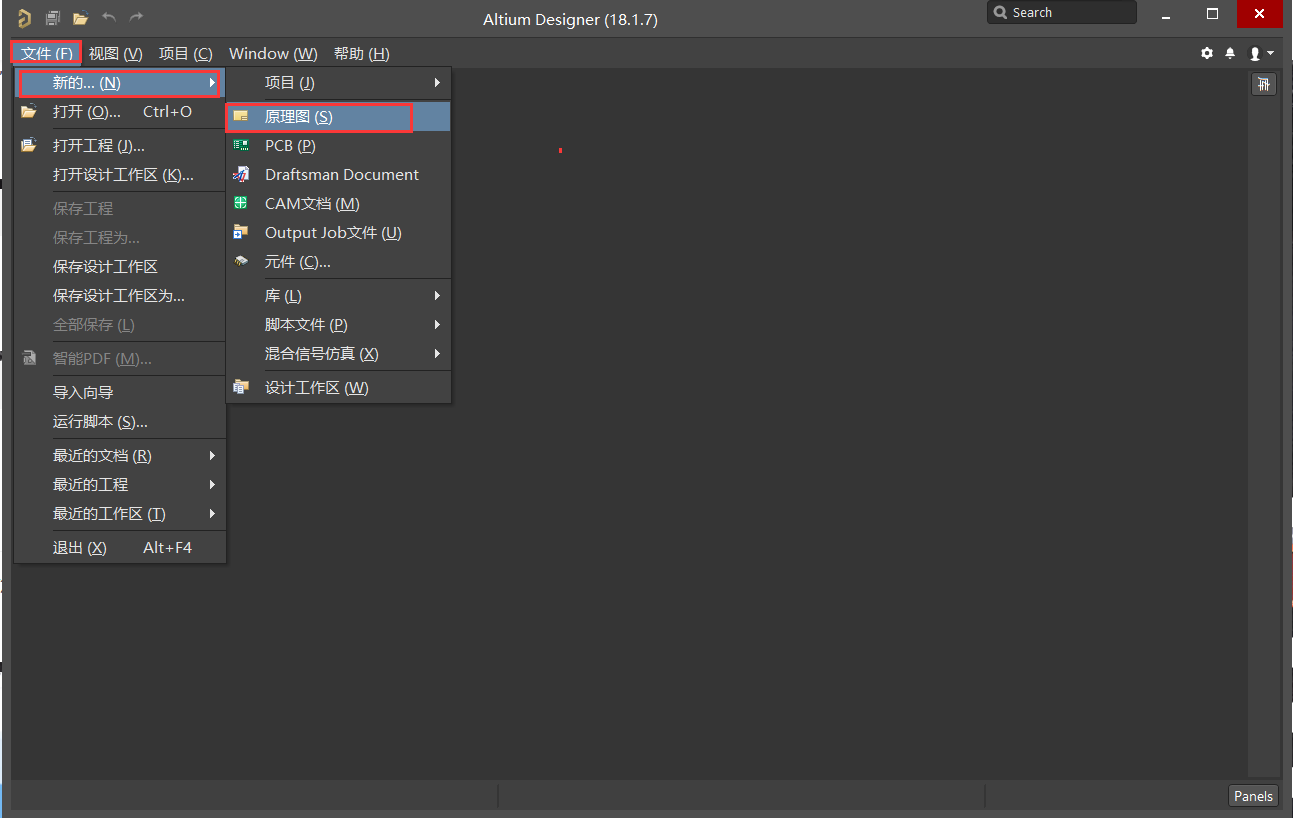Expand the 最近的工作区 (T) submenu arrow
Screen dimensions: 1293x818
coord(212,514)
